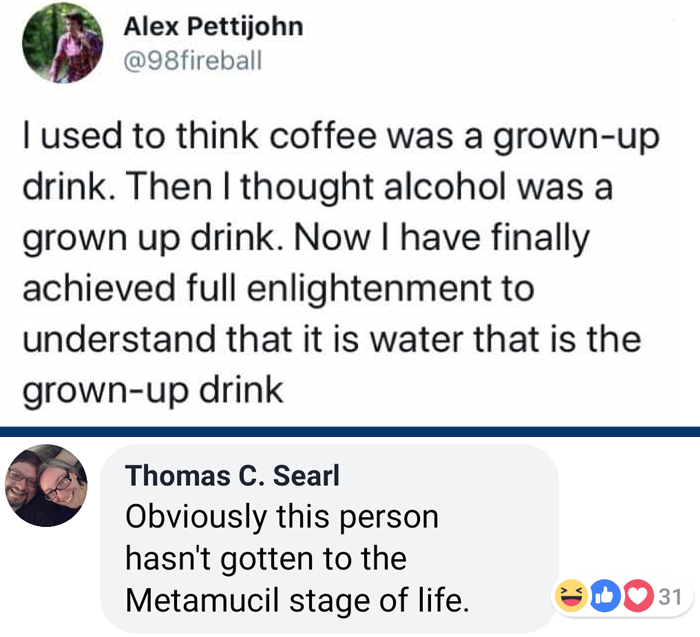Image resolution: width=700 pixels, height=637 pixels.
Task: Click the Thomas C. Searl commenter name
Action: coord(232,477)
